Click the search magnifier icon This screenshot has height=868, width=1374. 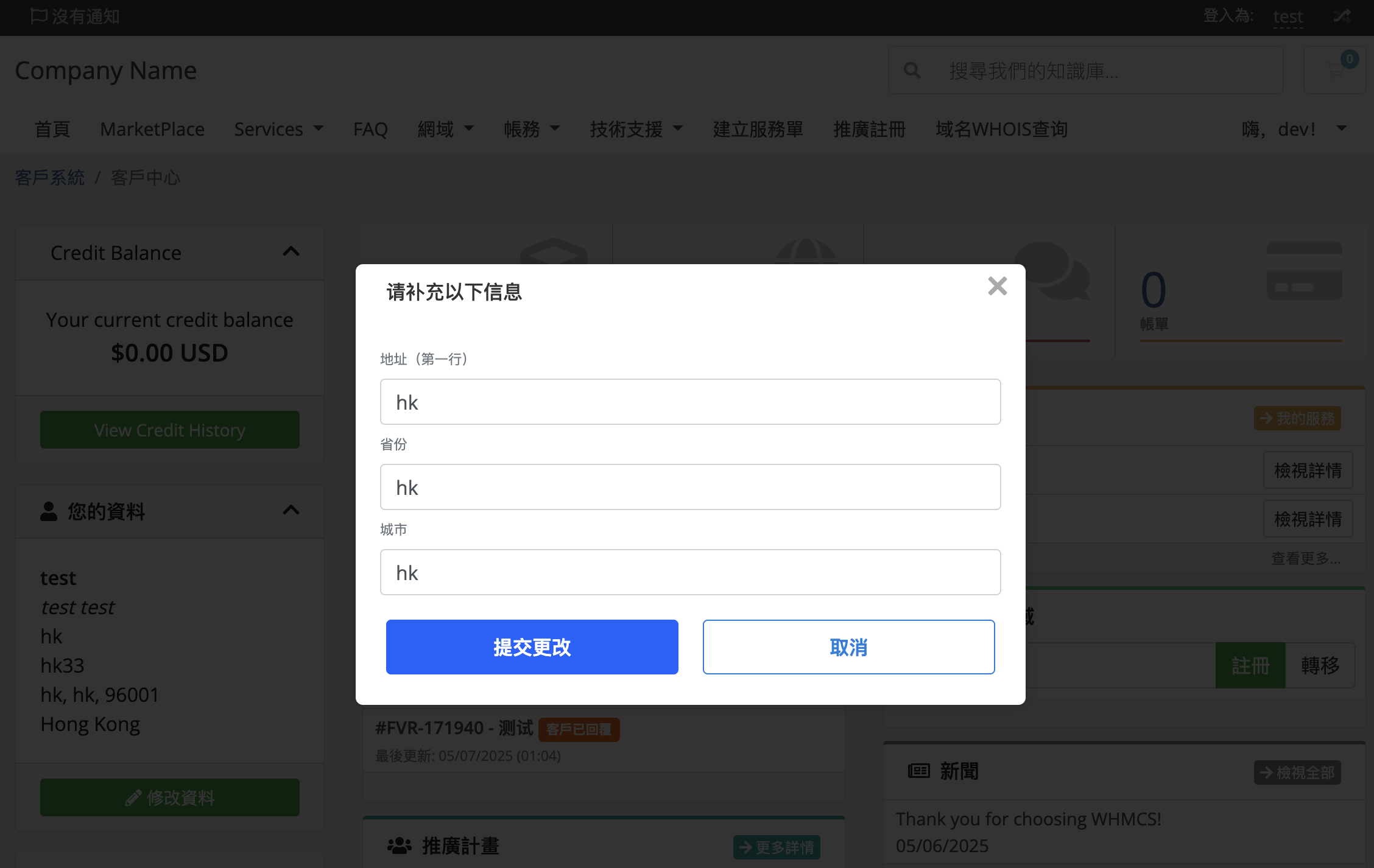(912, 71)
